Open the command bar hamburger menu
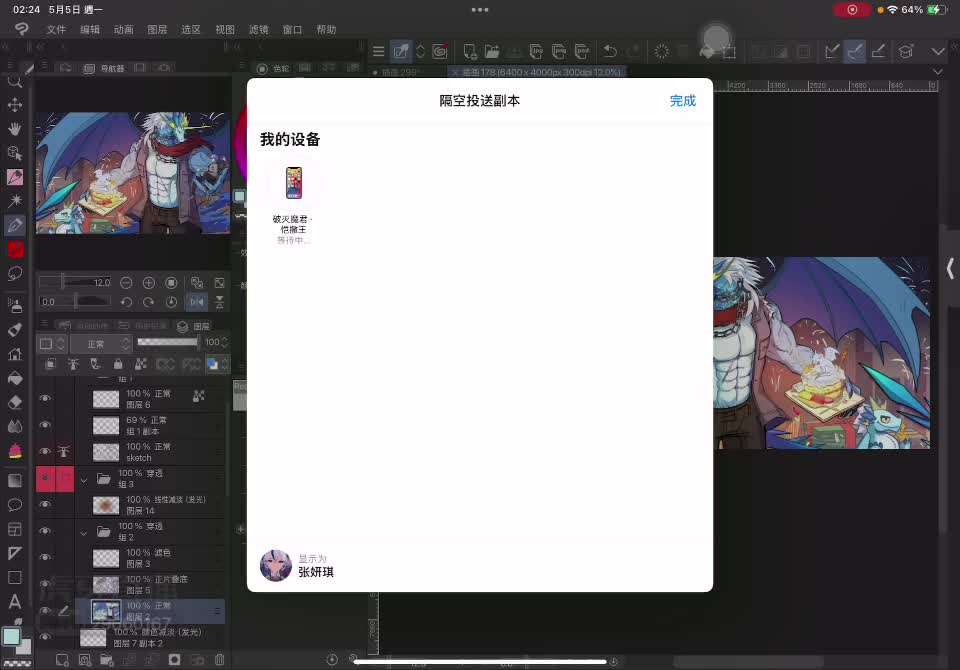 pos(378,51)
